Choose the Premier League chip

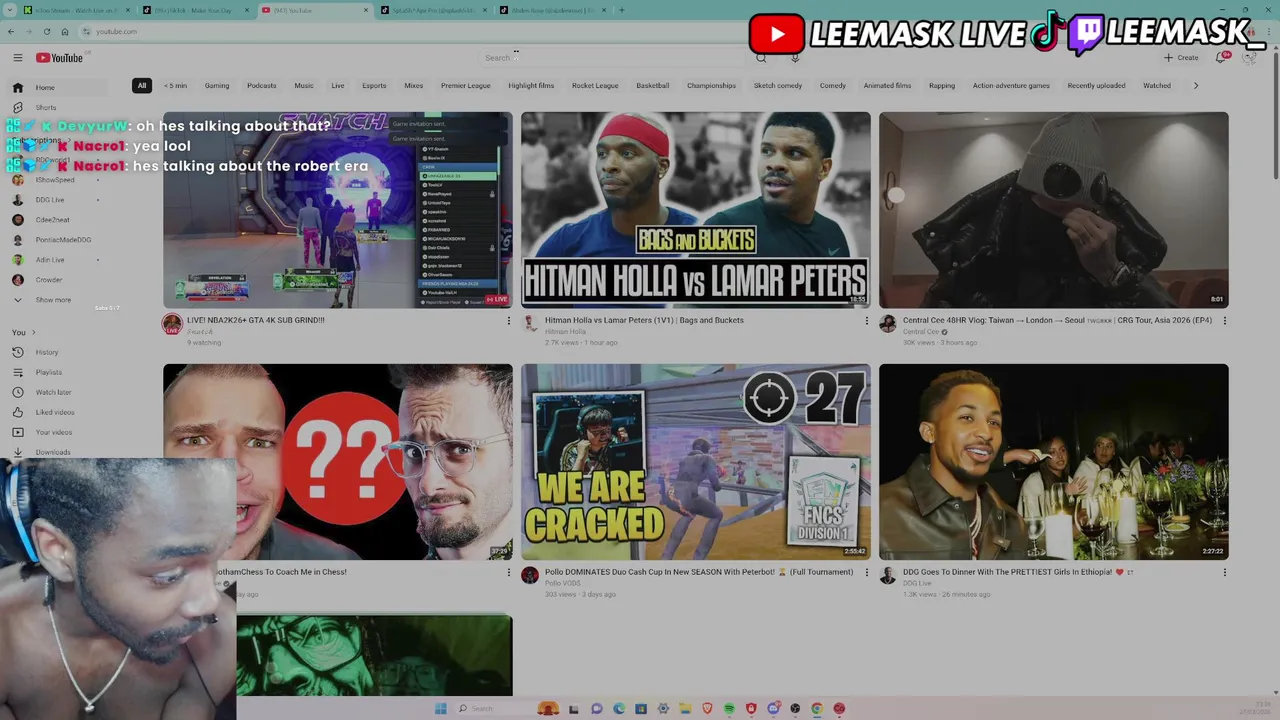[x=466, y=86]
